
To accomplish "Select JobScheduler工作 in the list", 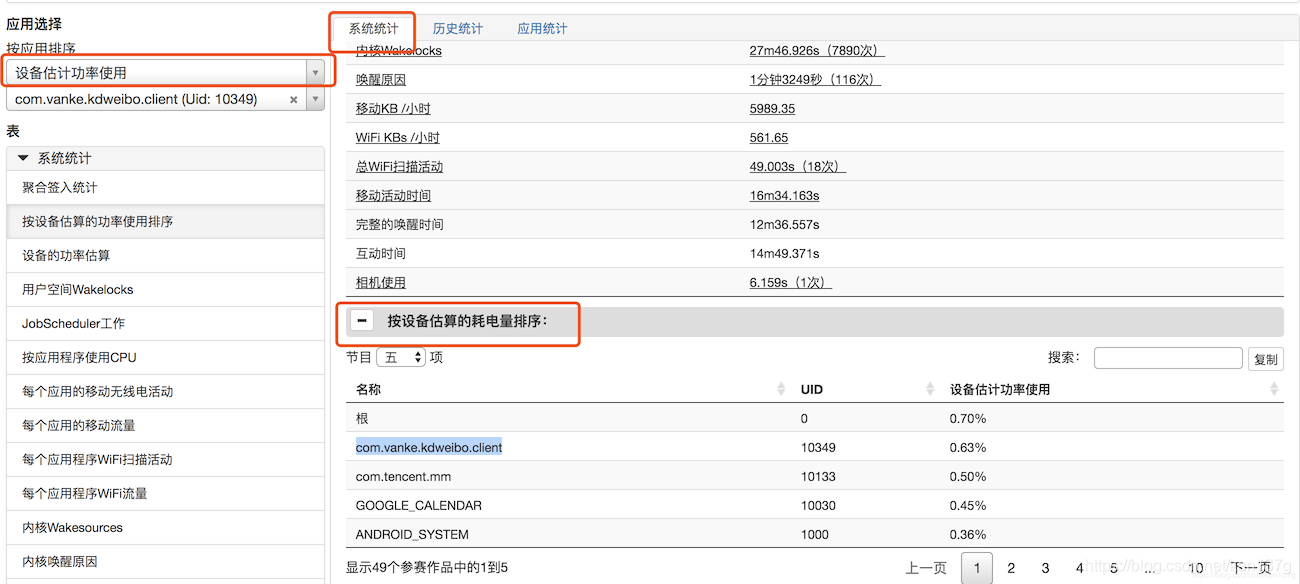I will 165,324.
